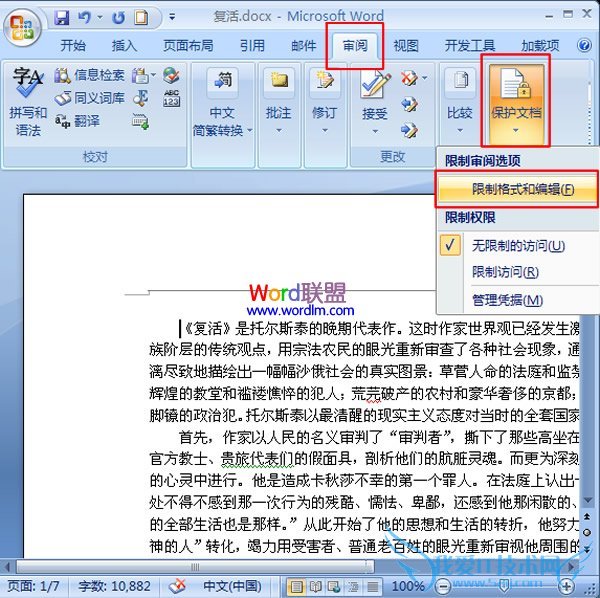The width and height of the screenshot is (600, 598).
Task: Open the 页面布局 tab
Action: pos(188,46)
